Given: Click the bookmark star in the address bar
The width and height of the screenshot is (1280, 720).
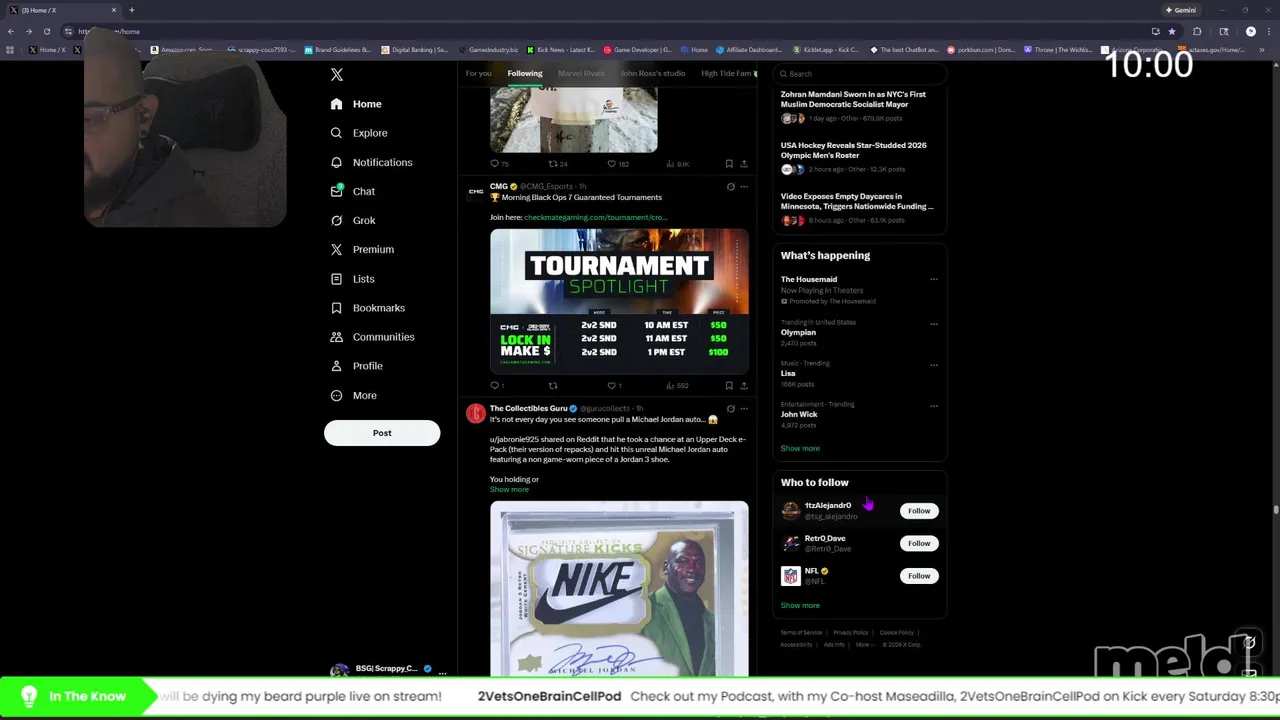Looking at the screenshot, I should [1172, 31].
